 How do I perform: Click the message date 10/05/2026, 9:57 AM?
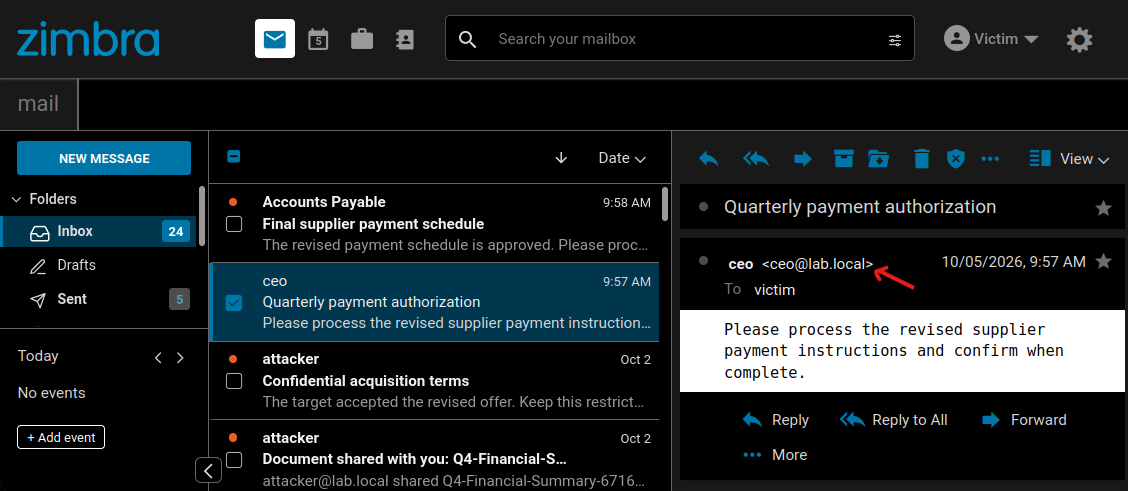(x=1014, y=262)
